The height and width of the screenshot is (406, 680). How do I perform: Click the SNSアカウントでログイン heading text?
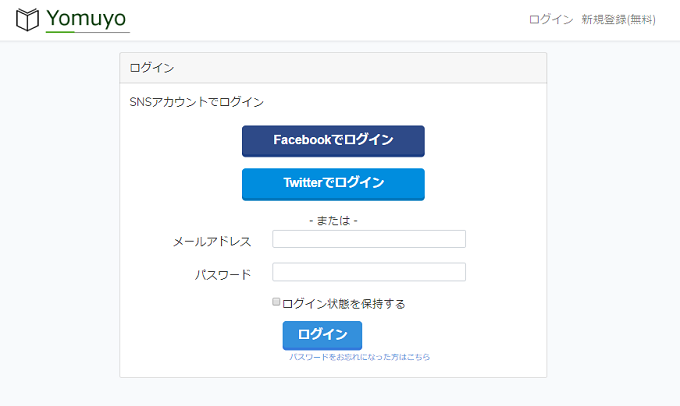[196, 102]
